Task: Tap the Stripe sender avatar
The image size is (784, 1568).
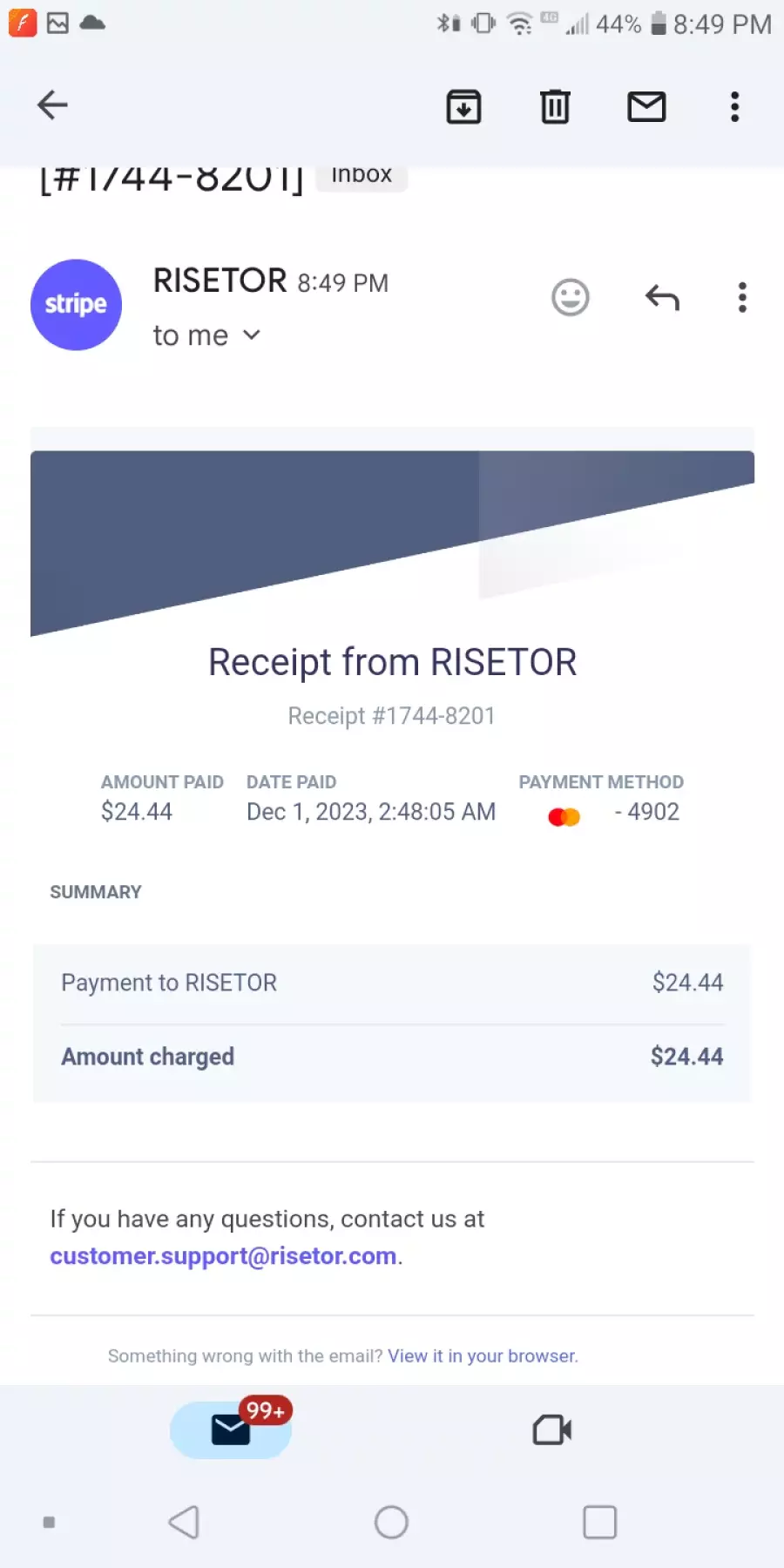Action: pyautogui.click(x=76, y=305)
